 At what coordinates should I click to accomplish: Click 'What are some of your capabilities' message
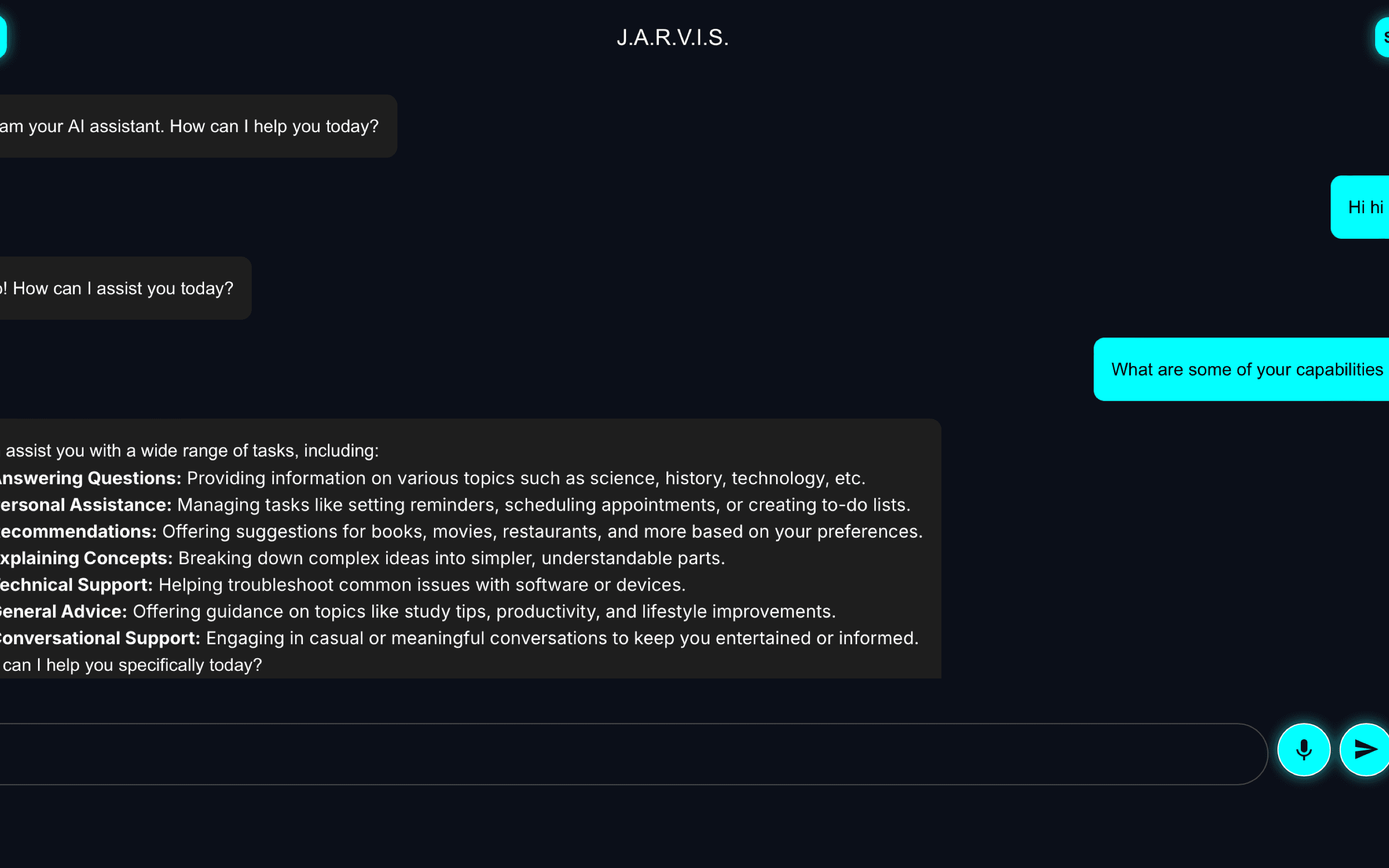(x=1241, y=369)
